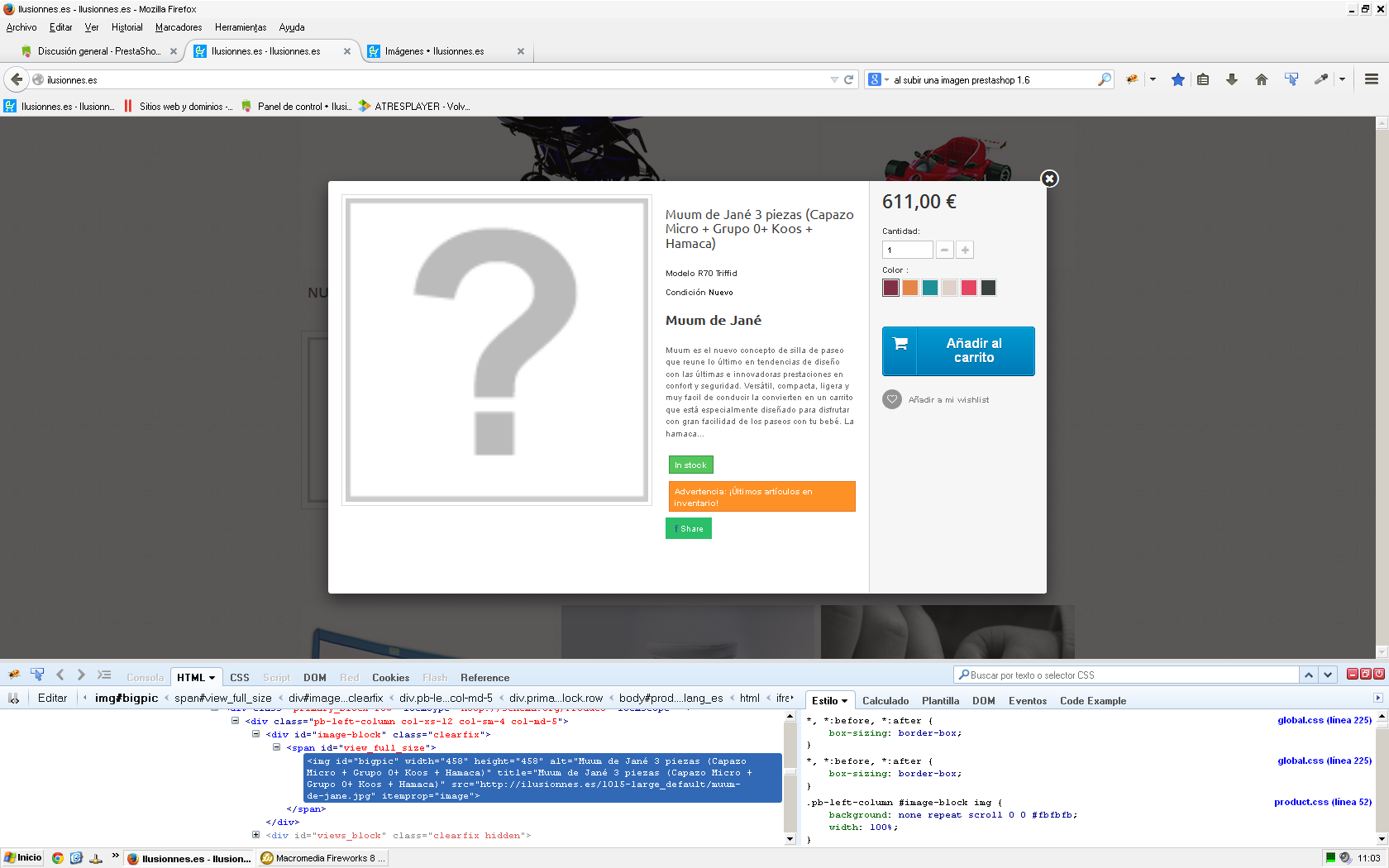Toggle the Firebug command line icon
Image resolution: width=1389 pixels, height=868 pixels.
click(x=104, y=675)
